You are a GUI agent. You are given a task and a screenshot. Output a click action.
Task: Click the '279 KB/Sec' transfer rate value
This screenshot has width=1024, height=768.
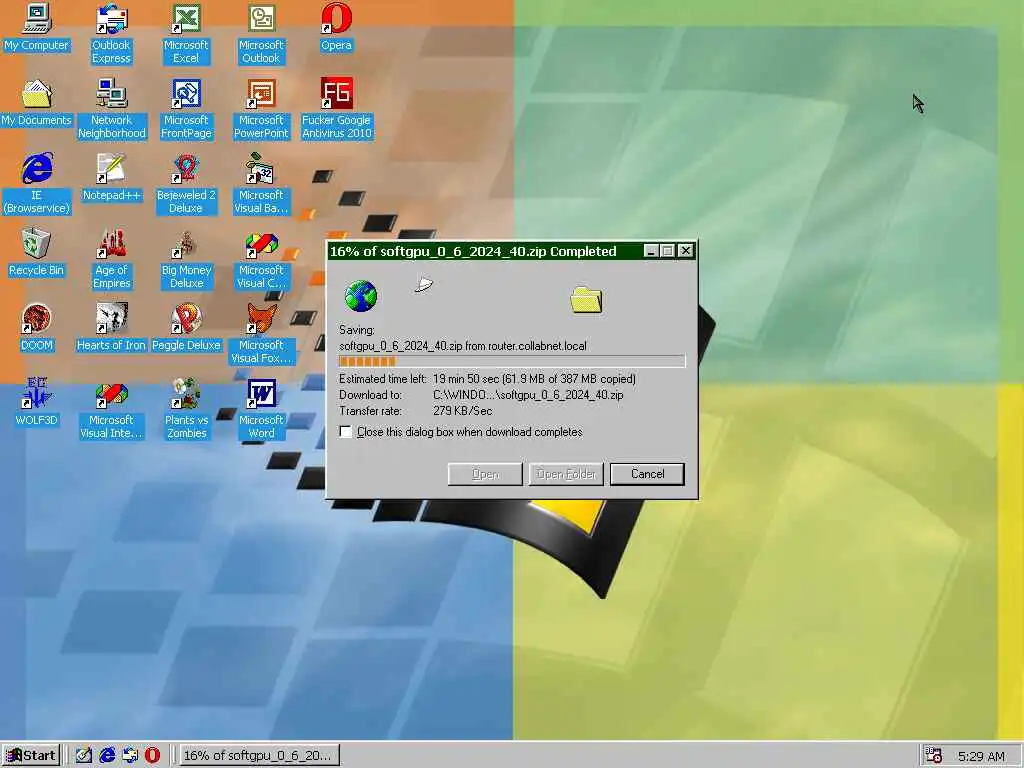point(462,411)
